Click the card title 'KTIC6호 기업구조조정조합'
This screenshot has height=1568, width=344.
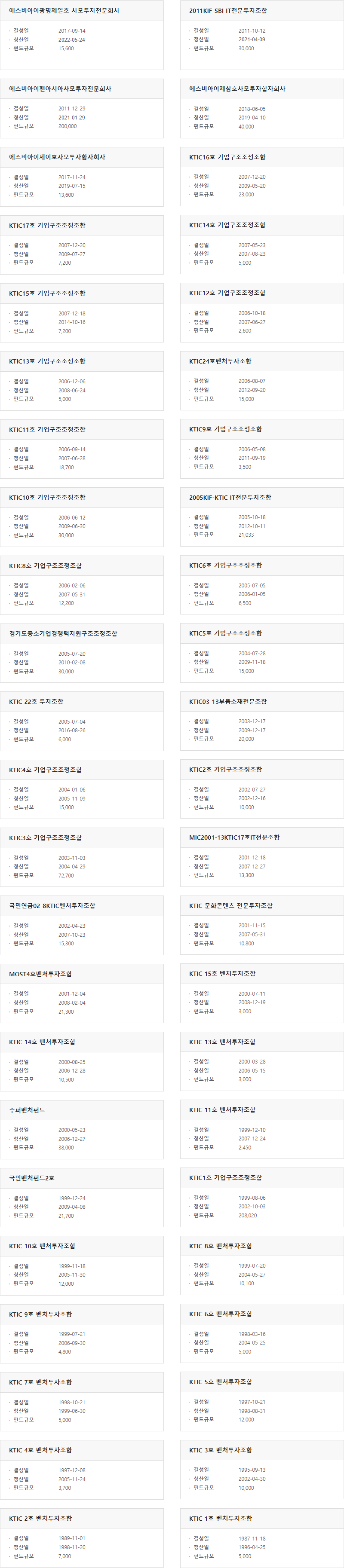click(x=225, y=565)
